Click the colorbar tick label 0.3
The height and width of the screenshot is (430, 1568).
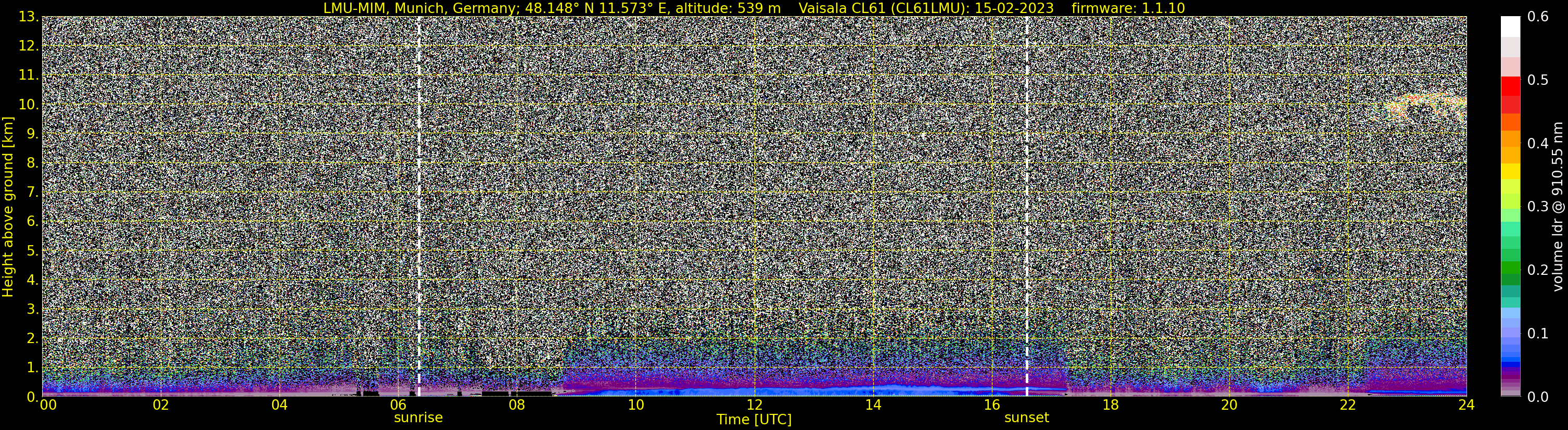click(x=1538, y=207)
